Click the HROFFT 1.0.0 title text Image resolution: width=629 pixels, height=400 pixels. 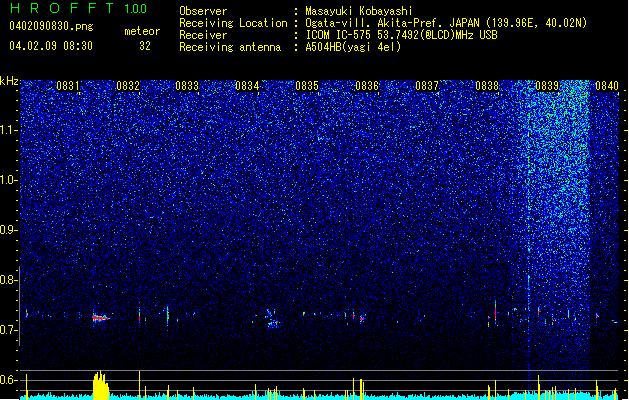(78, 8)
